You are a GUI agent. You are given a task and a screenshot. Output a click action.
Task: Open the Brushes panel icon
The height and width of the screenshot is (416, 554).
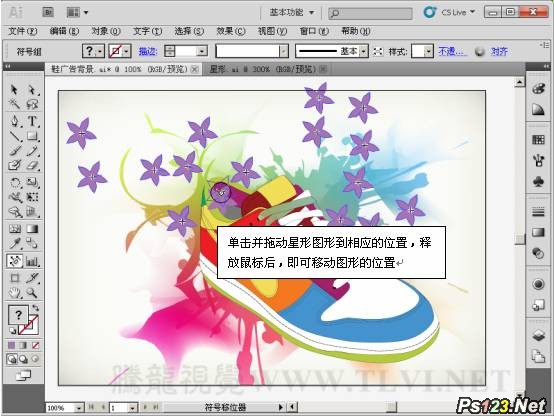tap(538, 160)
